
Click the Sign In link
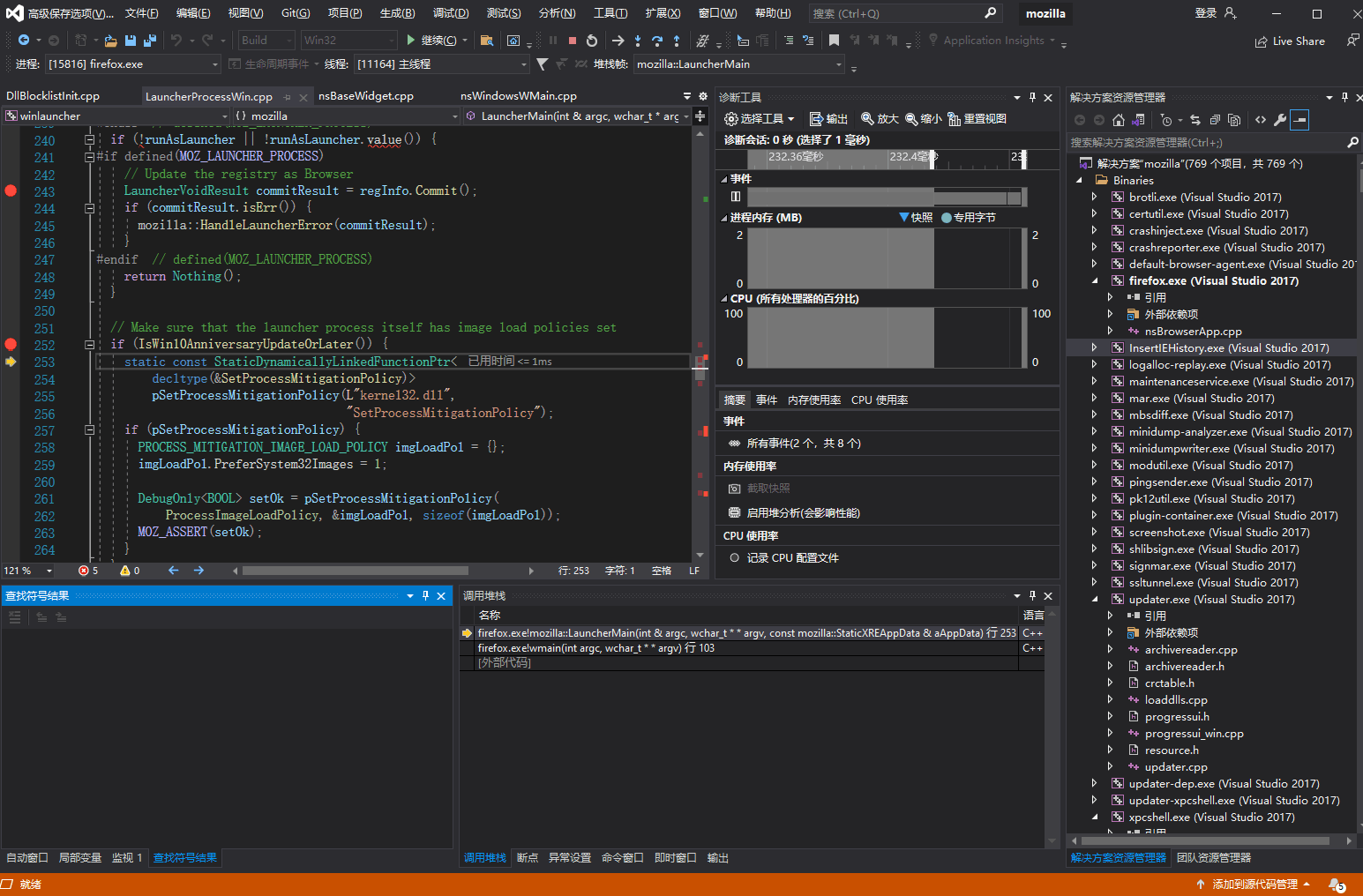click(1216, 13)
